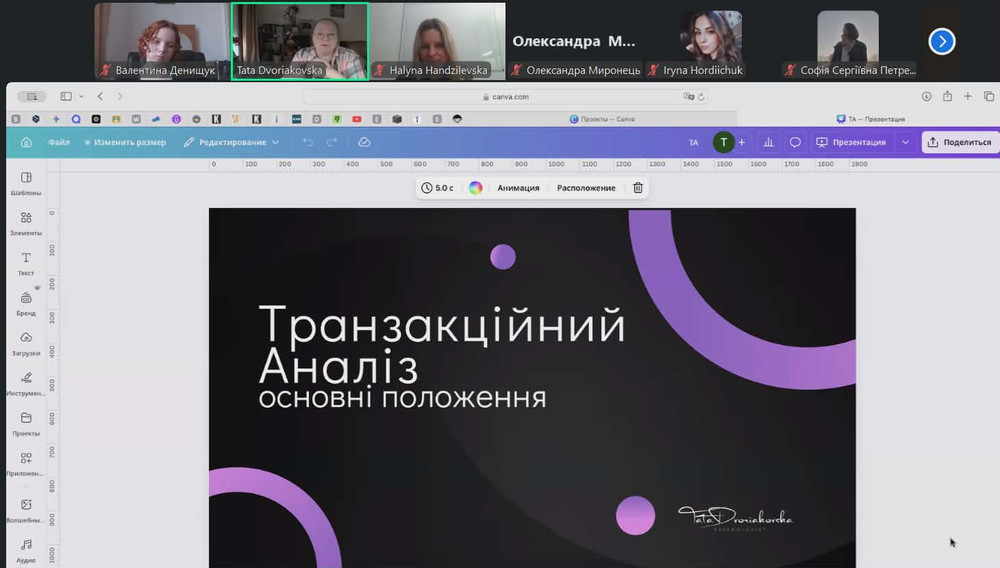The width and height of the screenshot is (1000, 568).
Task: Click the canva.com address bar
Action: pos(505,97)
